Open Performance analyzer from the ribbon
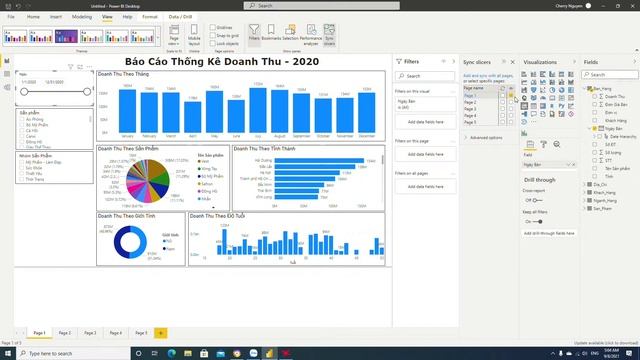 pyautogui.click(x=311, y=34)
